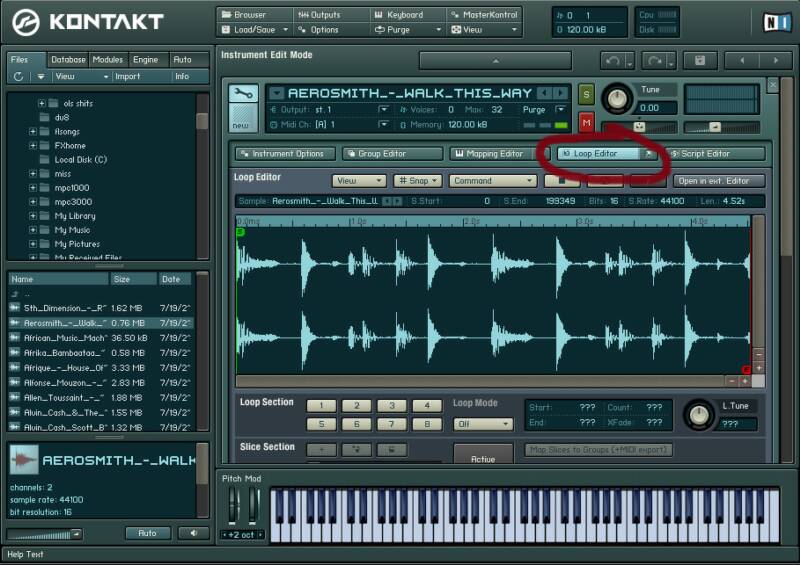Expand the FXhome folder
Screen dimensions: 800x565
coord(33,145)
